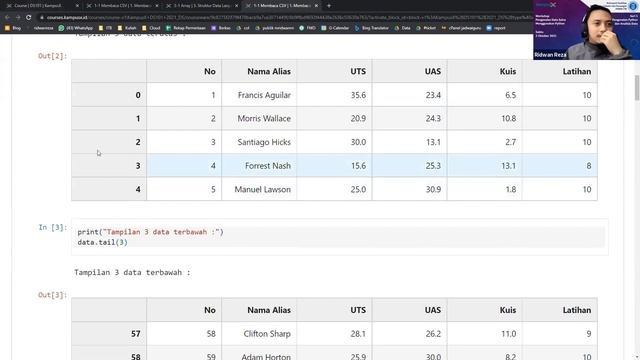The width and height of the screenshot is (640, 360).
Task: Select the active fourth Membaca CSV tab
Action: point(280,6)
